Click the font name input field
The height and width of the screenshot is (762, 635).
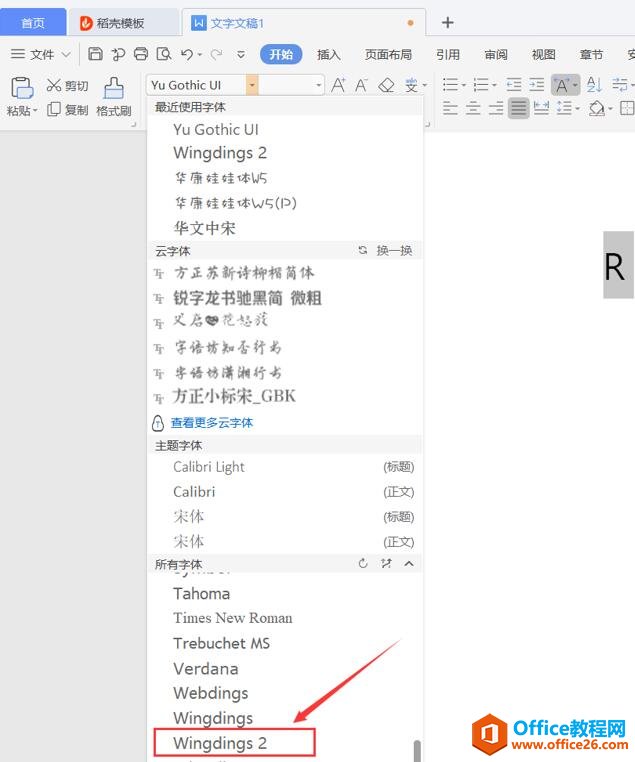coord(198,85)
